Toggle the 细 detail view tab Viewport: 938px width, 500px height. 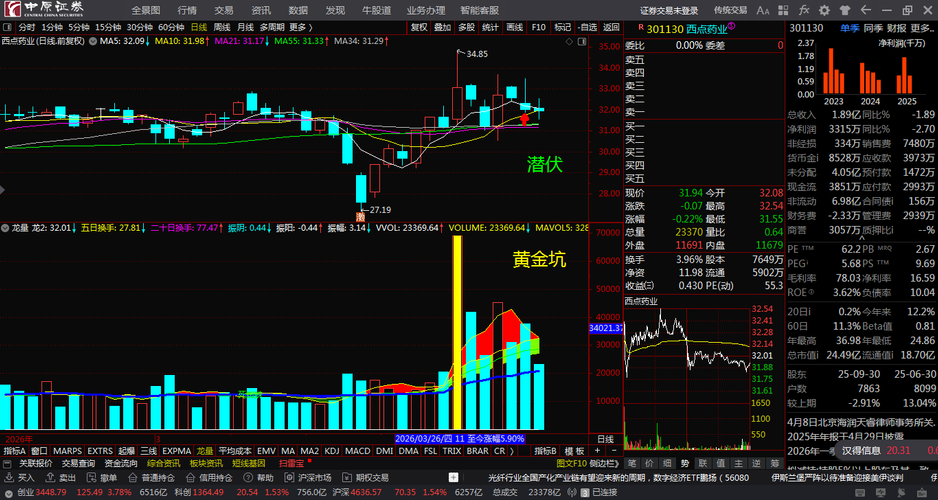[x=667, y=464]
